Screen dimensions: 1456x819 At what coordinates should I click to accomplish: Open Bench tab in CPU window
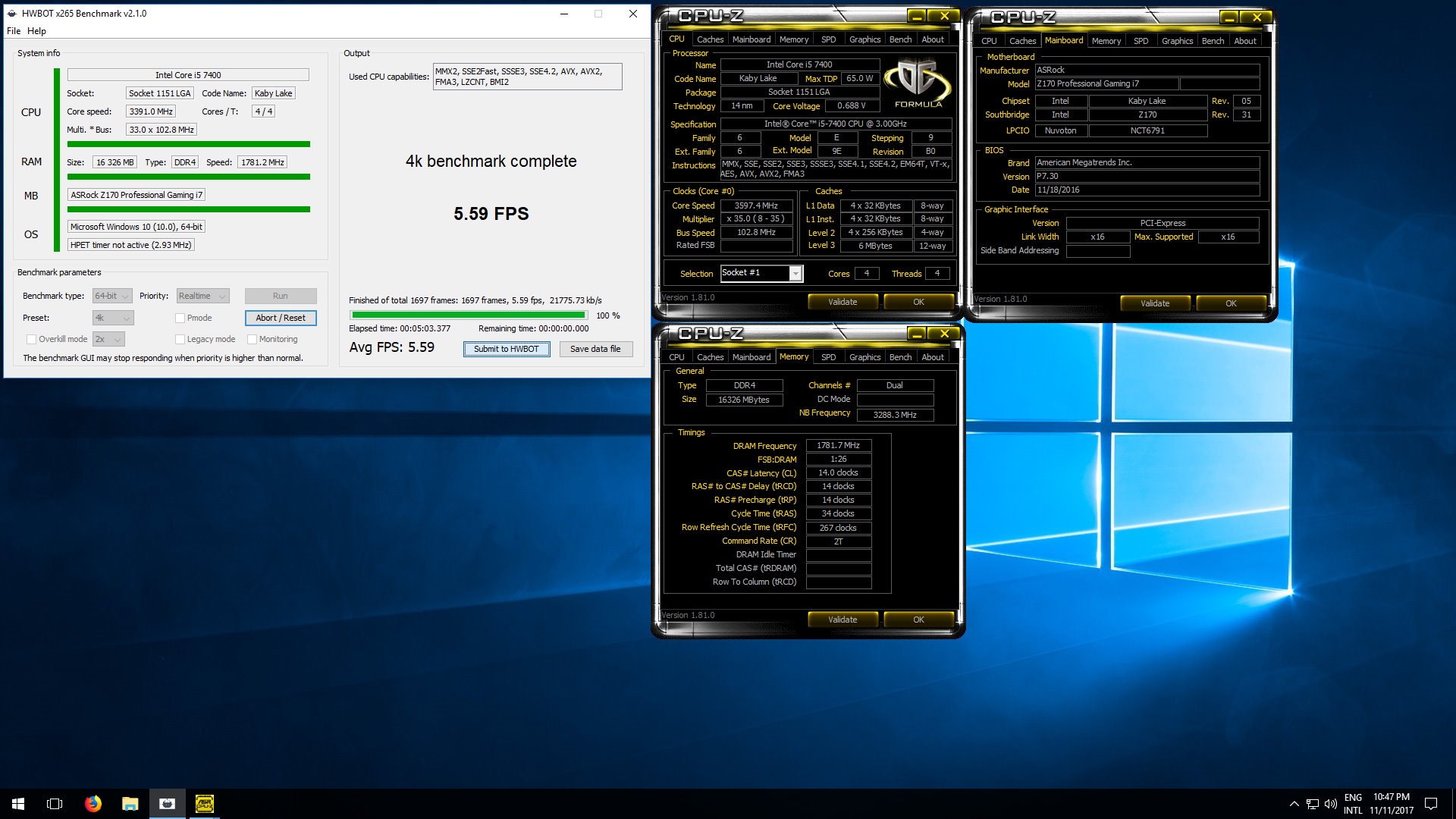[x=900, y=39]
